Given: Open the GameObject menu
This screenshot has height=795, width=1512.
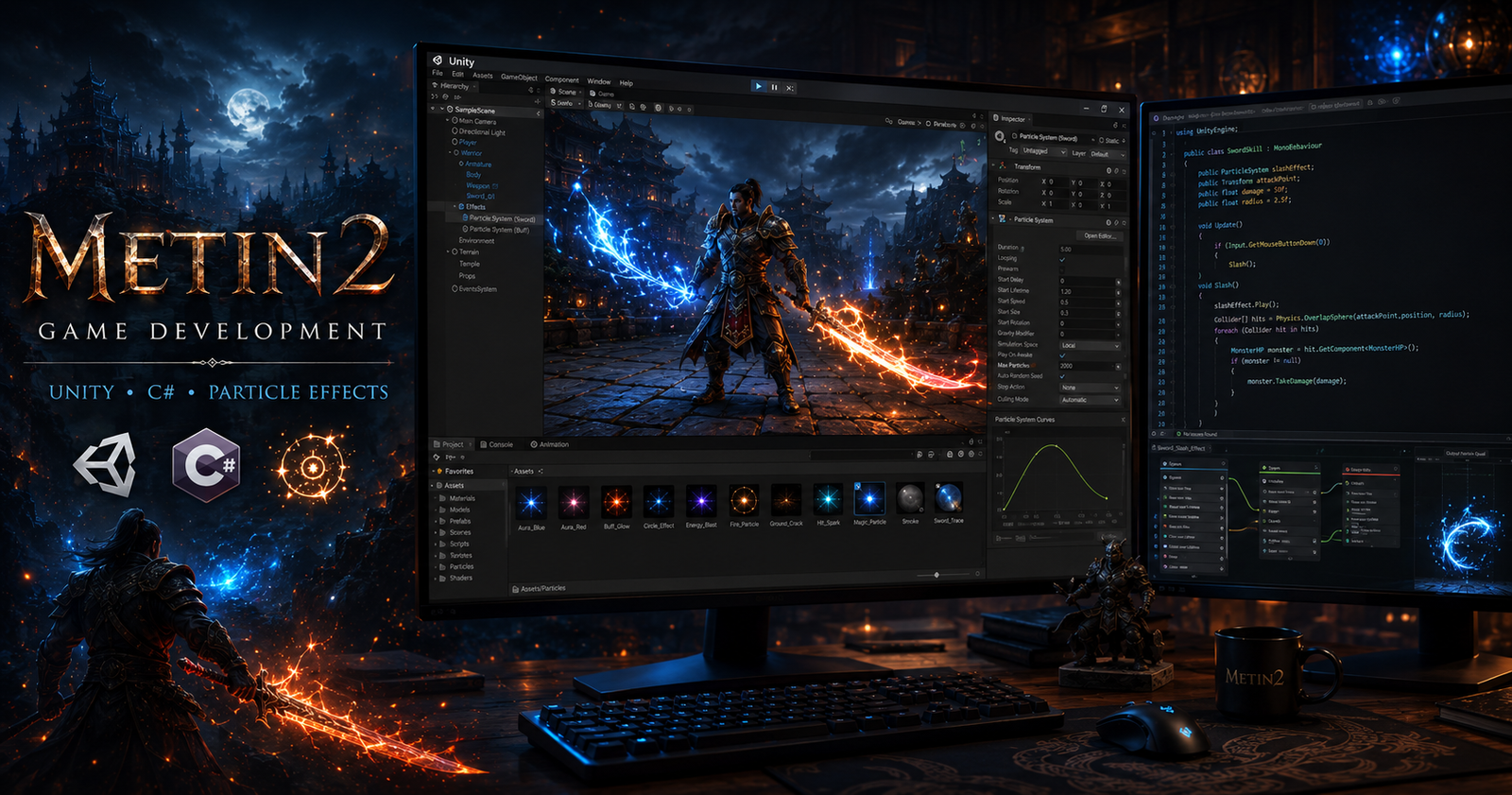Looking at the screenshot, I should 519,78.
